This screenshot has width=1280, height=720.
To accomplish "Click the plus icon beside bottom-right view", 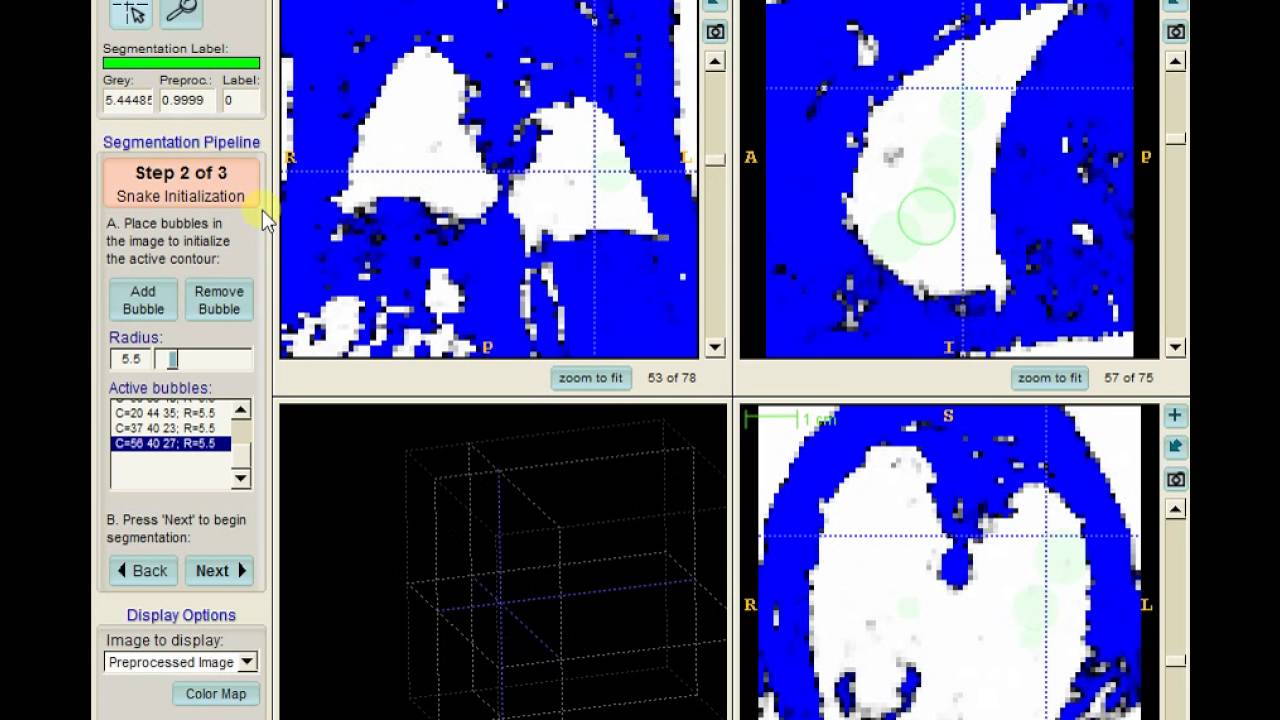I will pyautogui.click(x=1175, y=416).
